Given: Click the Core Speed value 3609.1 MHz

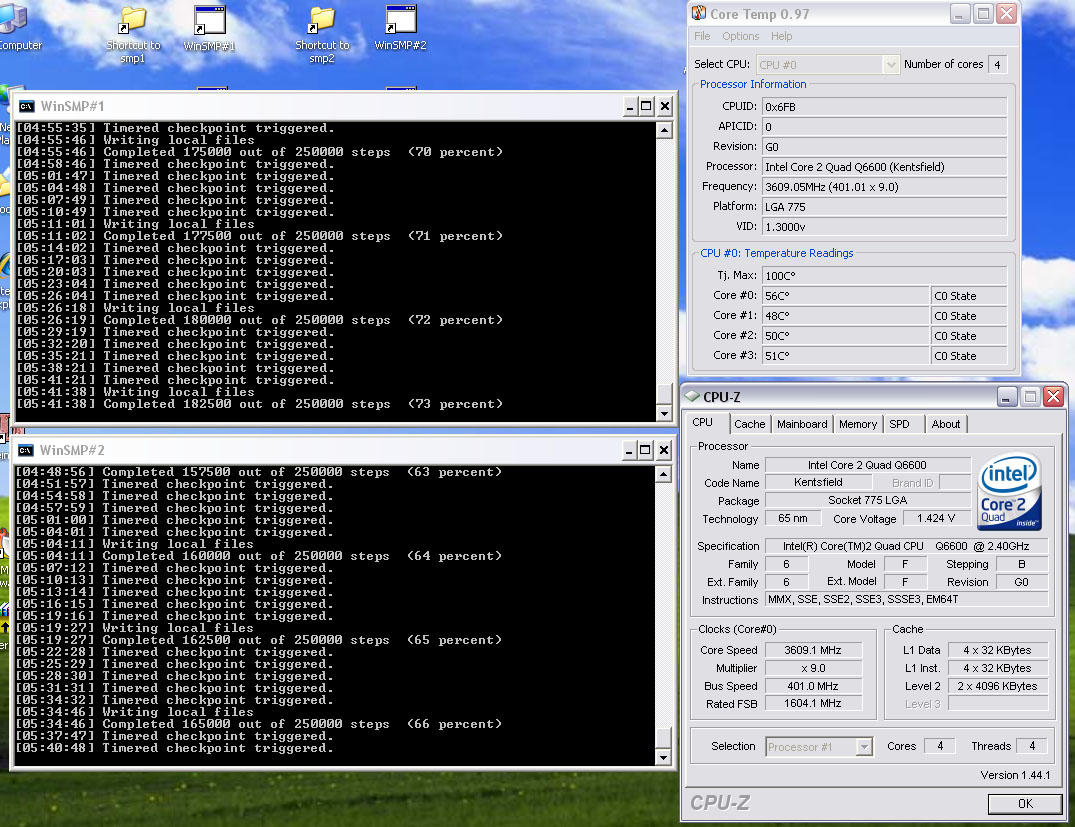Looking at the screenshot, I should [813, 650].
